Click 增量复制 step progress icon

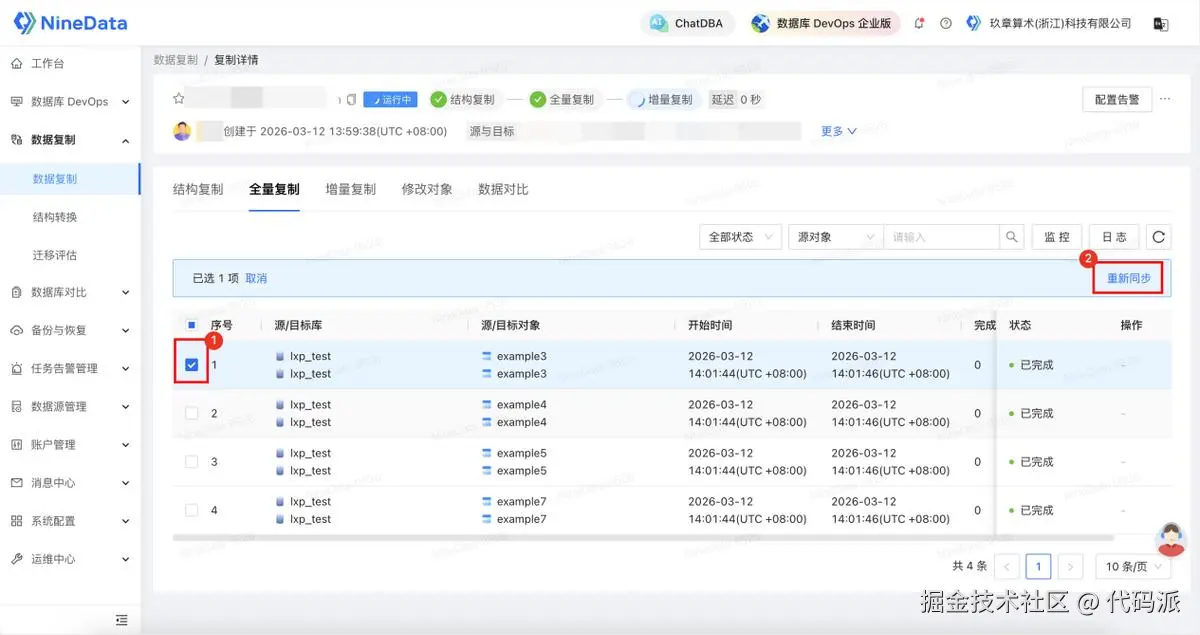[637, 99]
